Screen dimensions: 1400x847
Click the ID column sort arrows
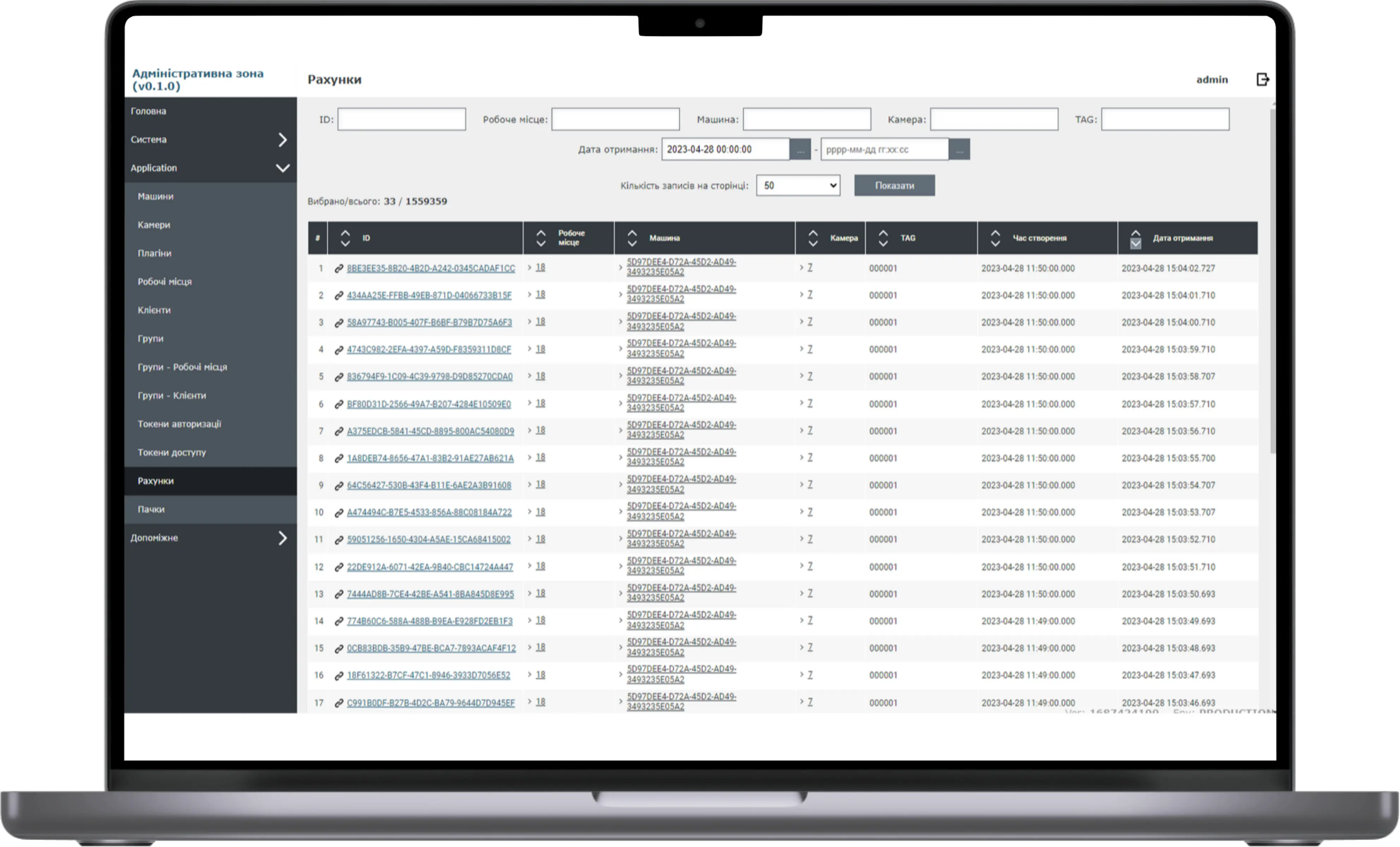pos(345,238)
